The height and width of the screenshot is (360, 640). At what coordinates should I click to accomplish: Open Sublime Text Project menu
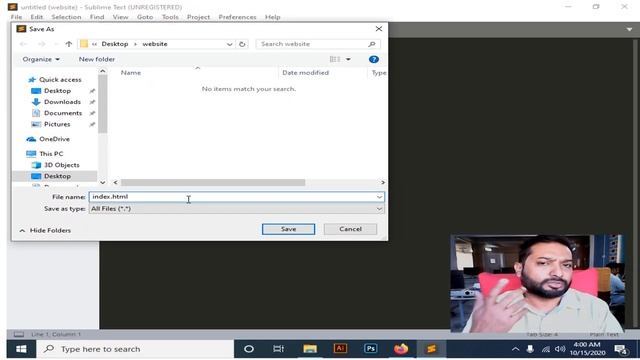click(x=198, y=17)
